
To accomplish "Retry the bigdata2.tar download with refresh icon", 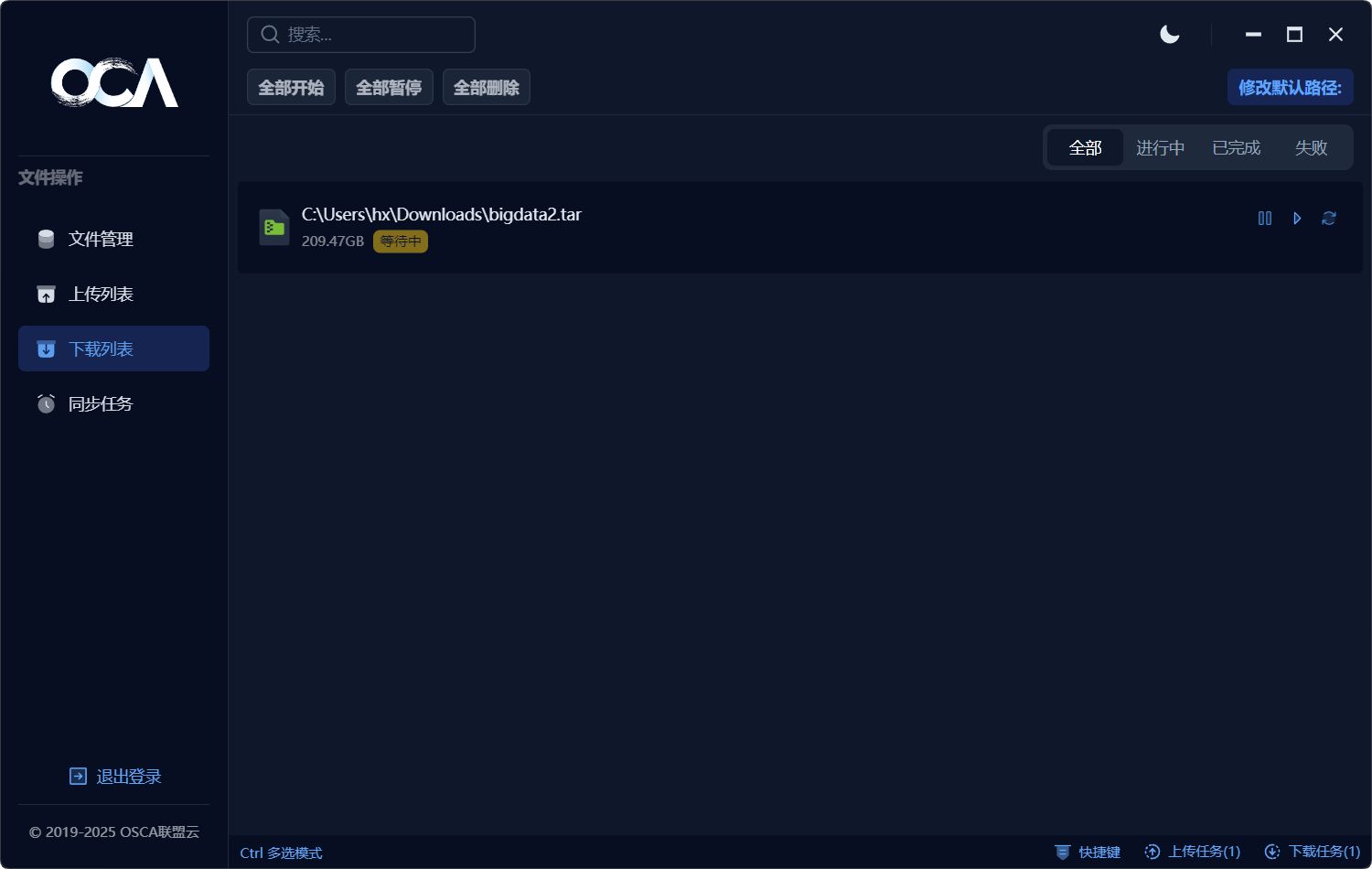I will (1329, 219).
